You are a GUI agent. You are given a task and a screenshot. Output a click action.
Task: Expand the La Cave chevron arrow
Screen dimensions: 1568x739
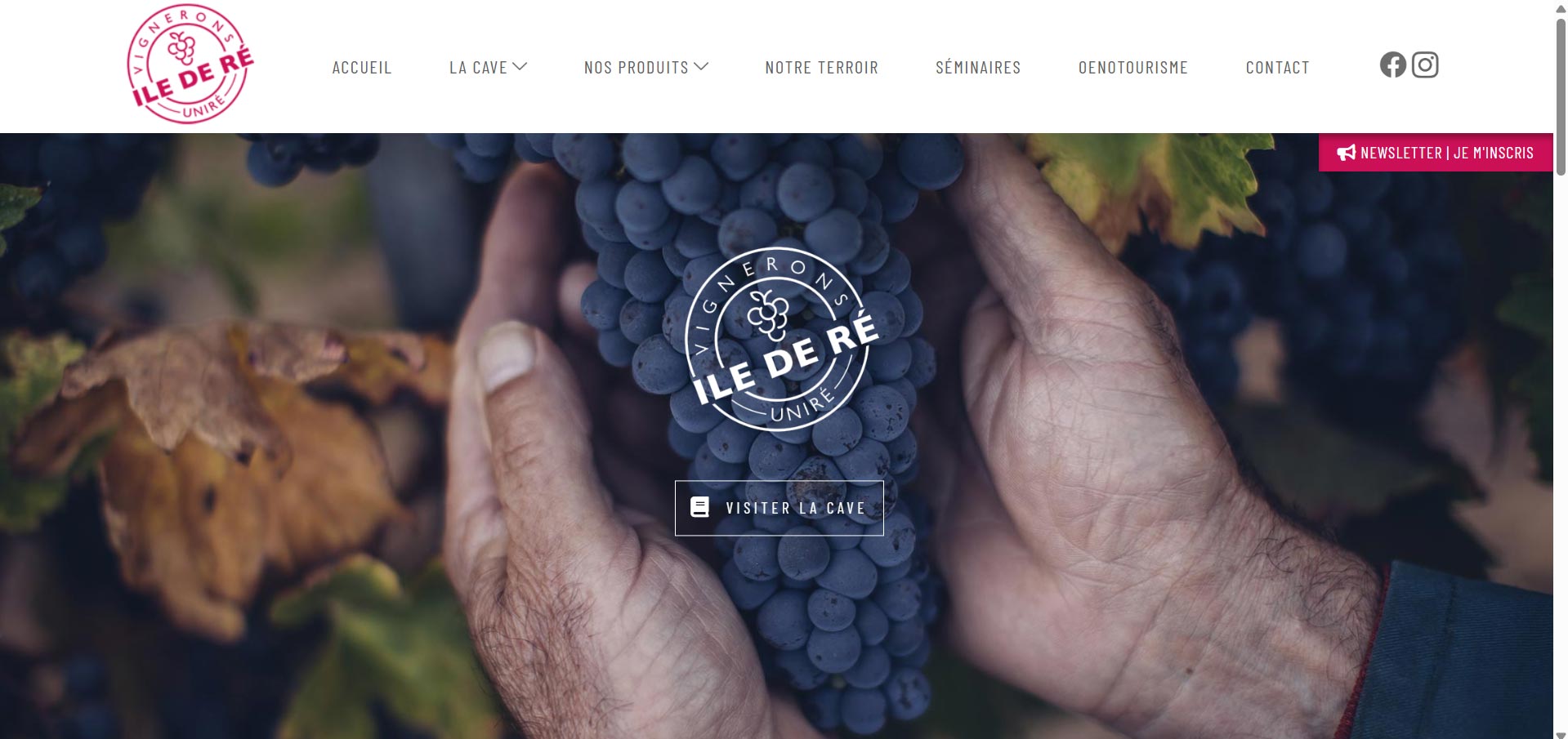(520, 67)
